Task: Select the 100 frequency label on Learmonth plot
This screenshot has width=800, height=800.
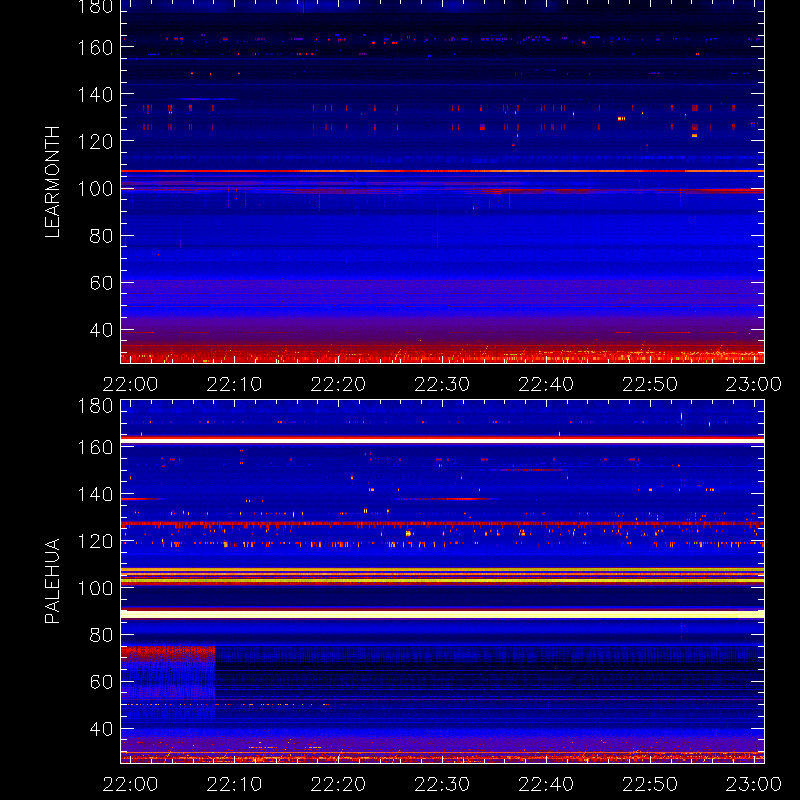Action: tap(95, 189)
